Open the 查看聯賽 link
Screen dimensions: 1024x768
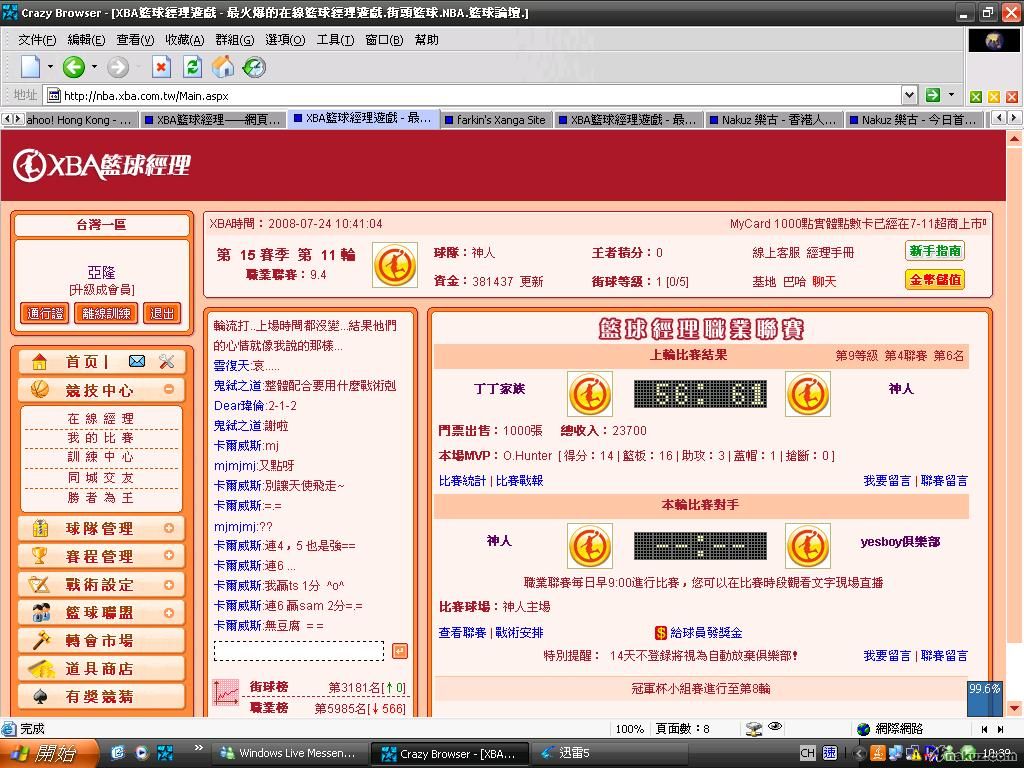tap(462, 633)
